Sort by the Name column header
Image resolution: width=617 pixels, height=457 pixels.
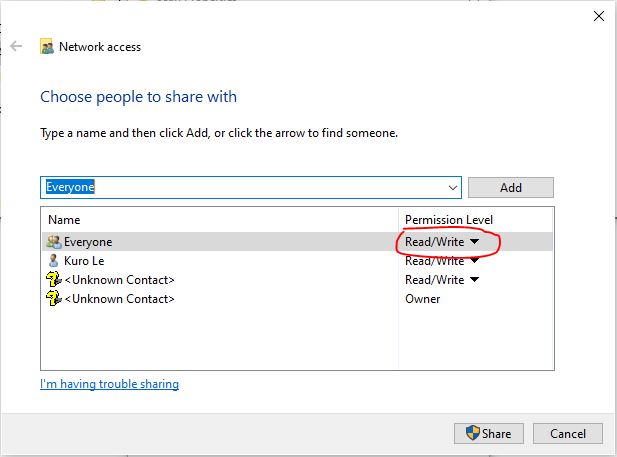click(64, 219)
